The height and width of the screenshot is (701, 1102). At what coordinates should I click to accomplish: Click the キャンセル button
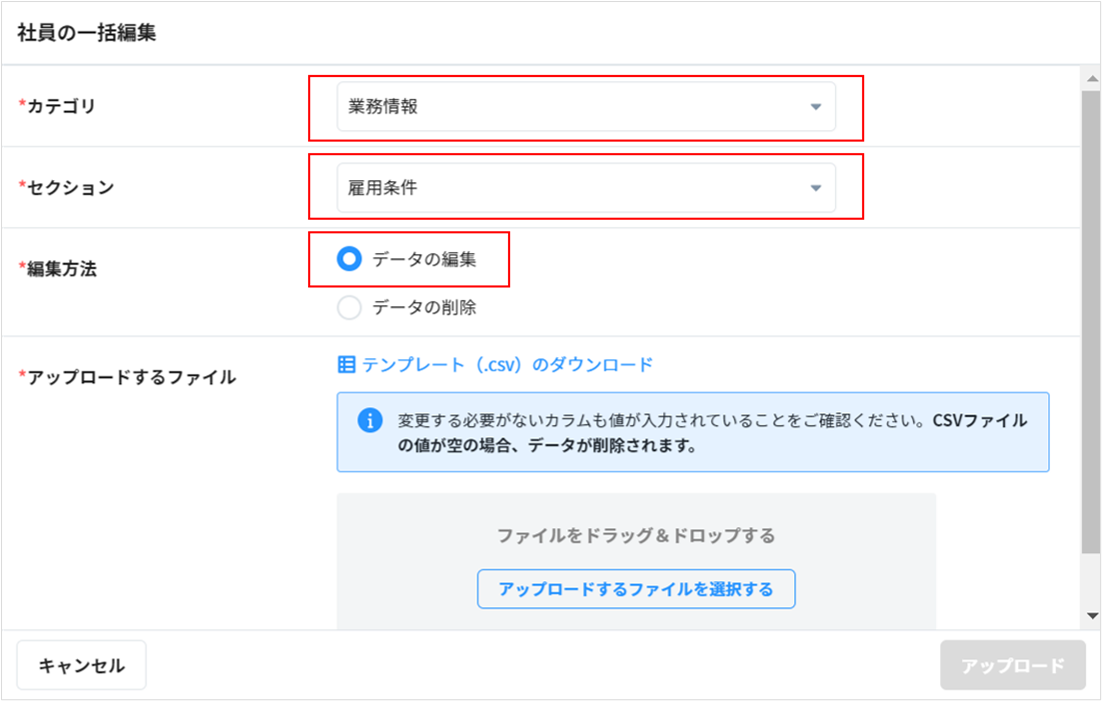click(82, 666)
